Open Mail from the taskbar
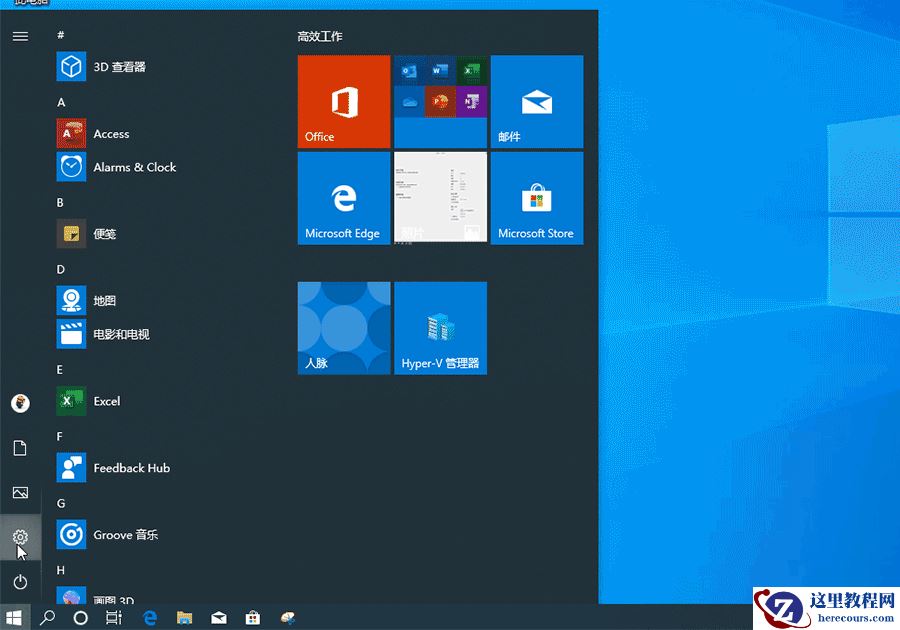This screenshot has height=630, width=900. point(219,617)
